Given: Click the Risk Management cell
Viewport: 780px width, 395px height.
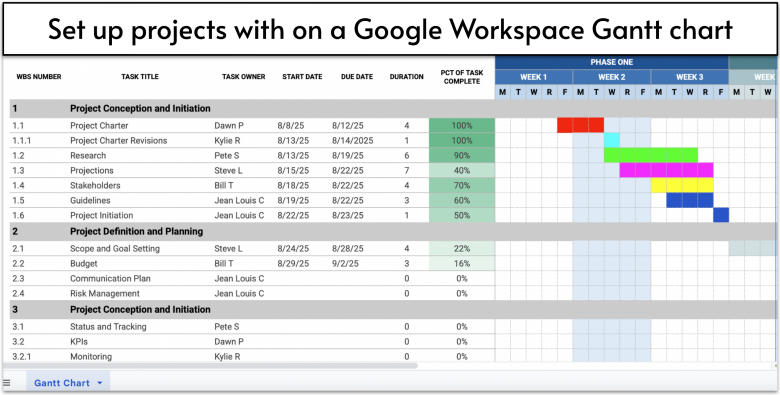Looking at the screenshot, I should tap(104, 293).
